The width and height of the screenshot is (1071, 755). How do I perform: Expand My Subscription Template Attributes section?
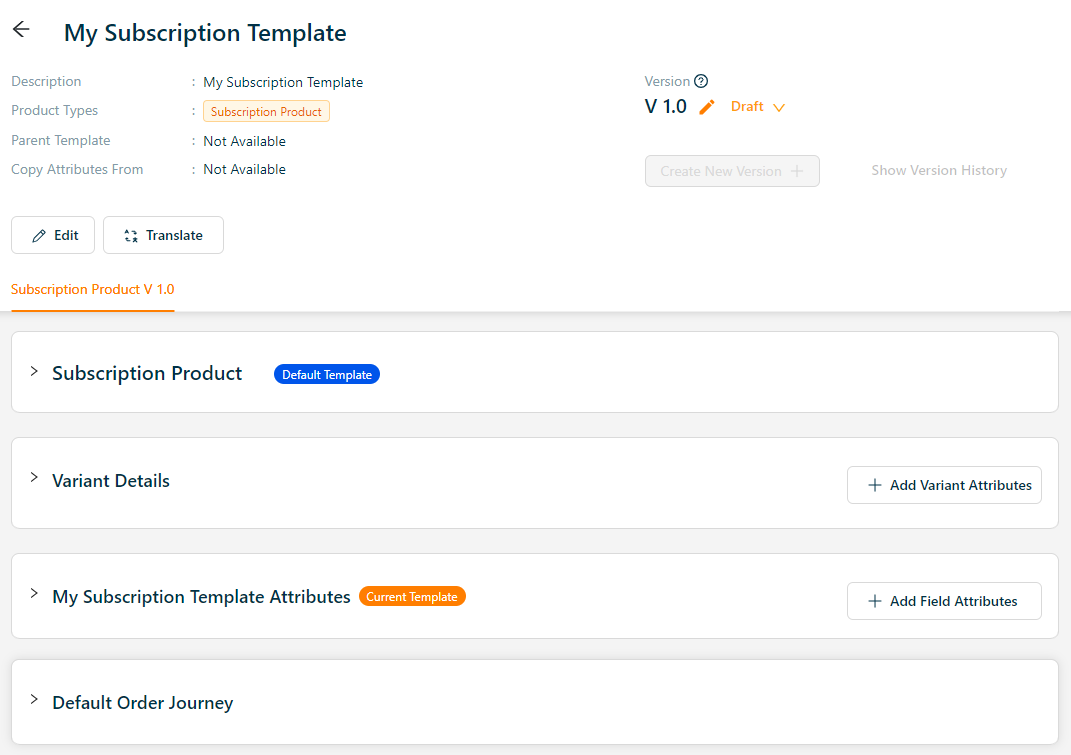34,594
